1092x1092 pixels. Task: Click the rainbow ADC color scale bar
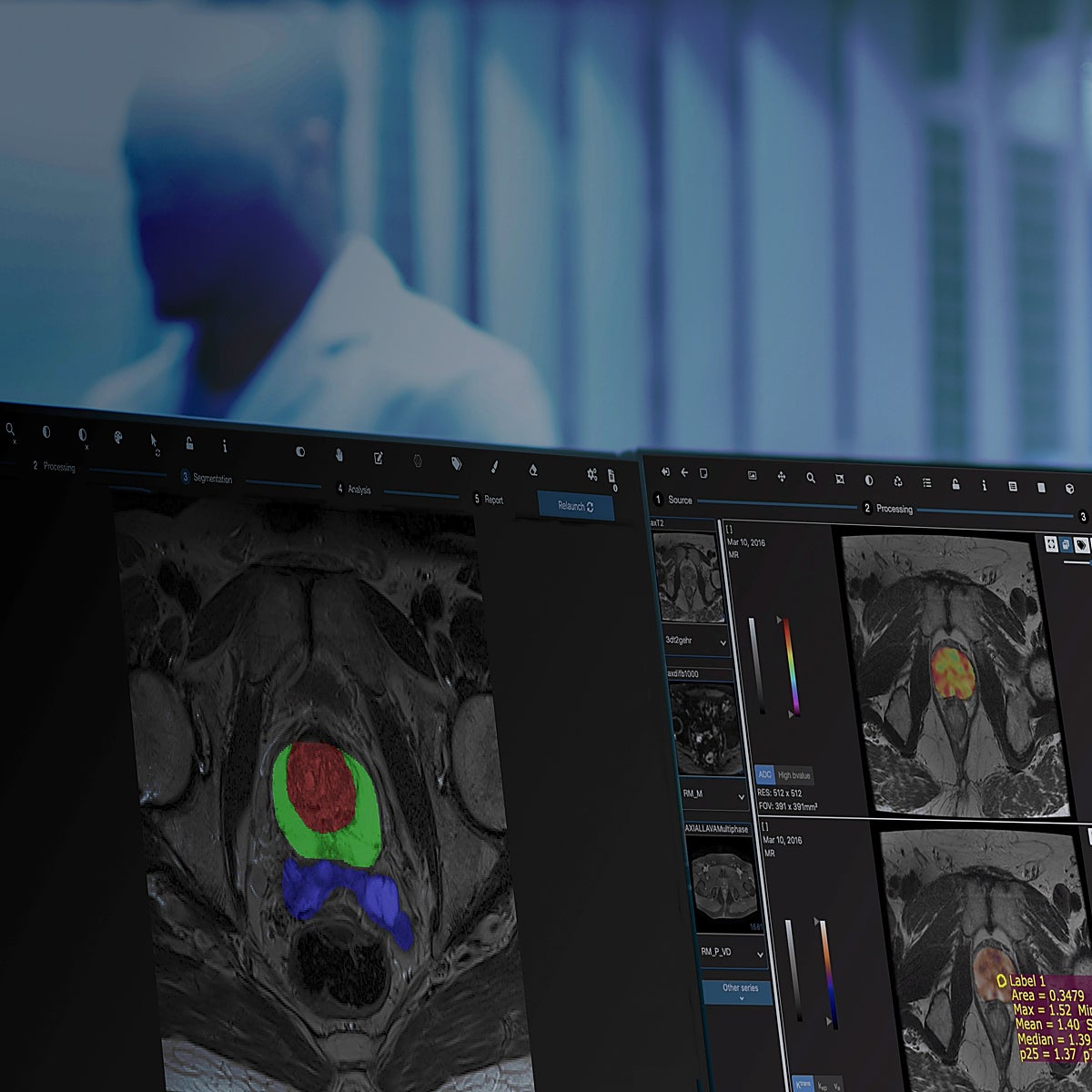[790, 666]
